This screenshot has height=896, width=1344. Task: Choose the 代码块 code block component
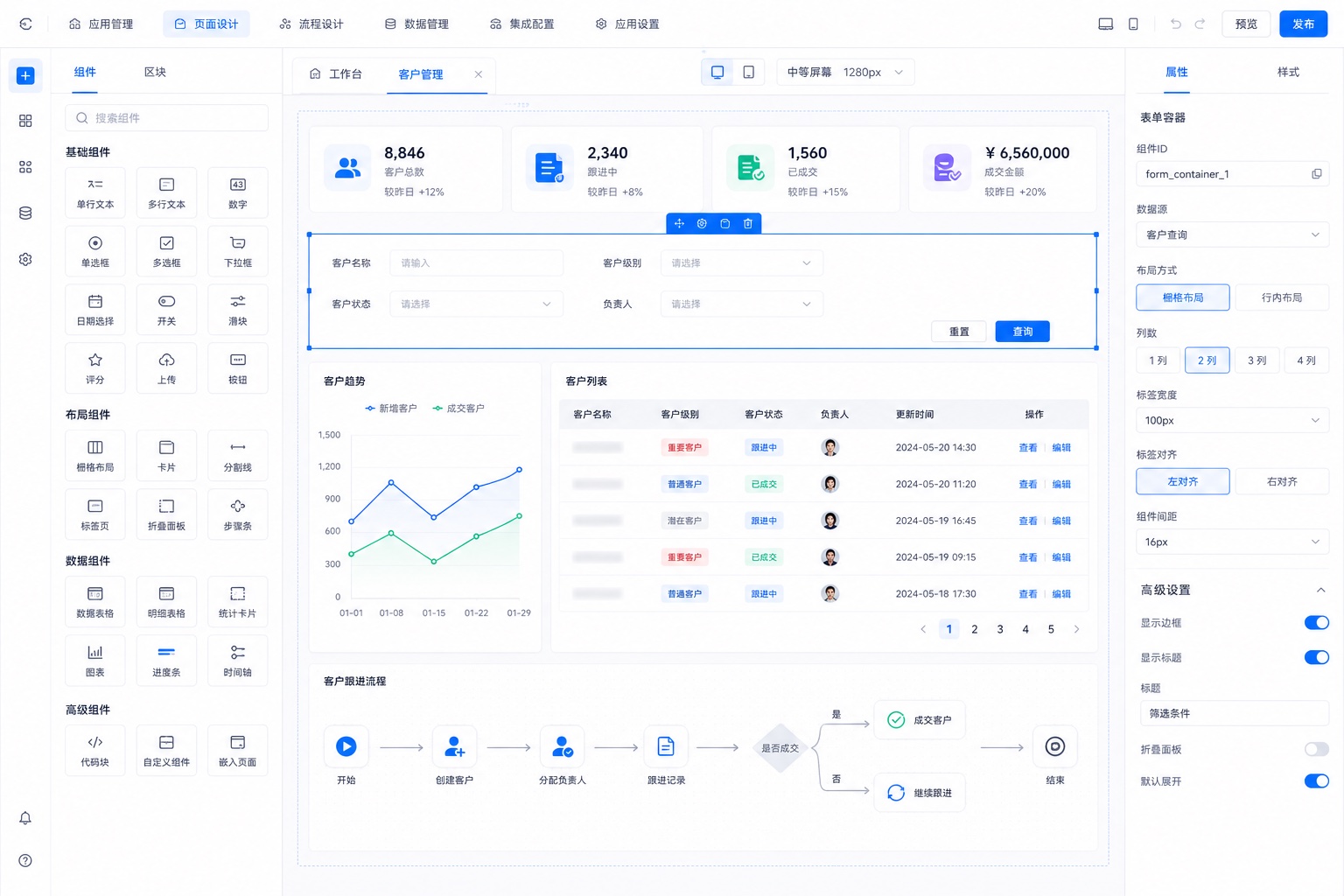[95, 751]
